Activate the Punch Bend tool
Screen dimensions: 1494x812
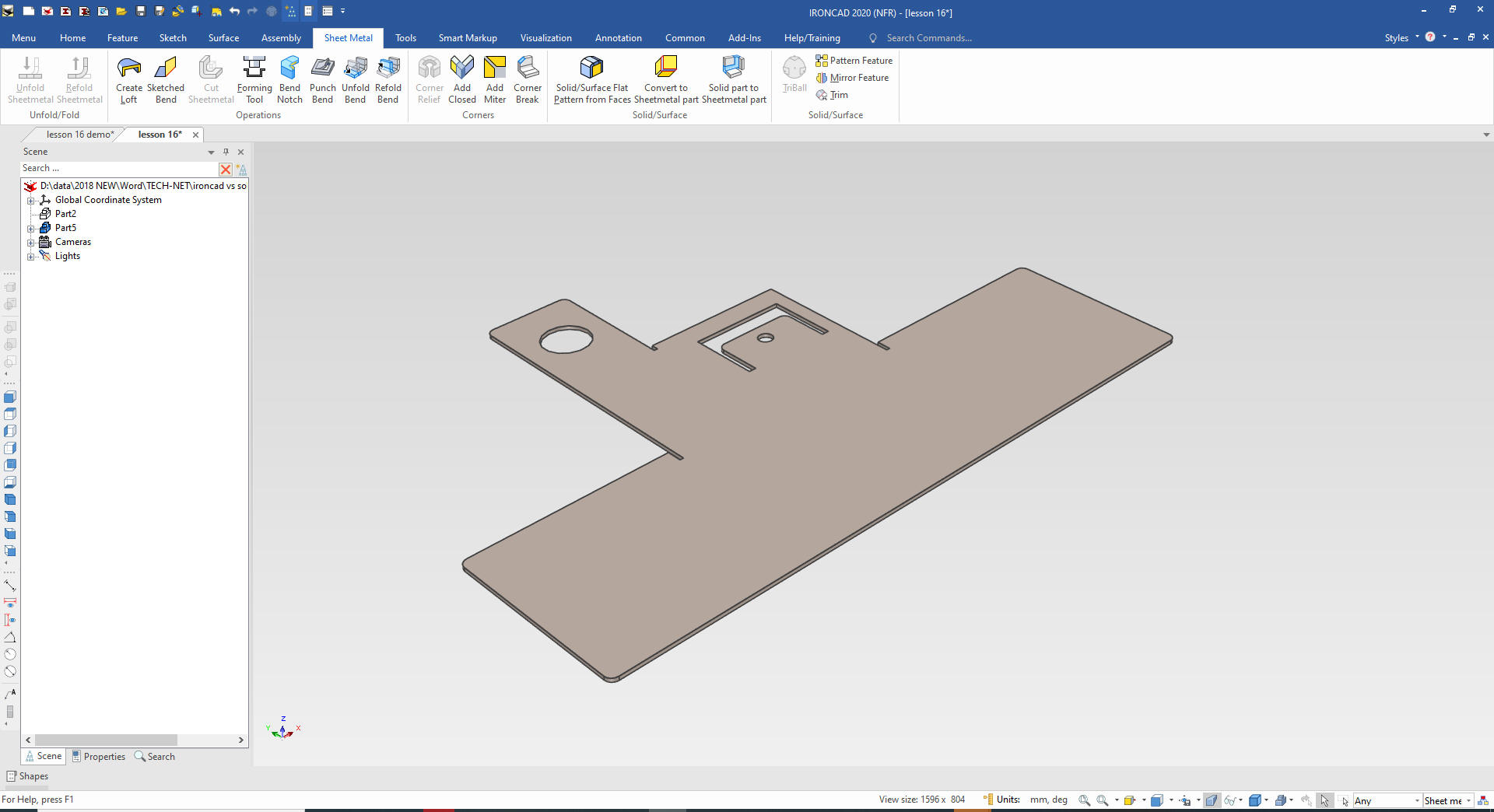point(322,80)
